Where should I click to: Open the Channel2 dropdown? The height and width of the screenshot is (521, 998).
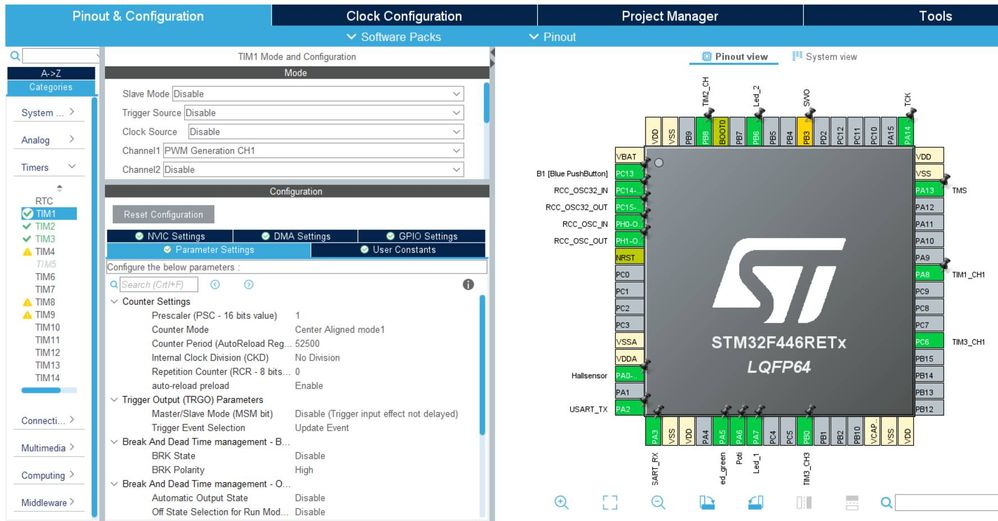pos(313,170)
